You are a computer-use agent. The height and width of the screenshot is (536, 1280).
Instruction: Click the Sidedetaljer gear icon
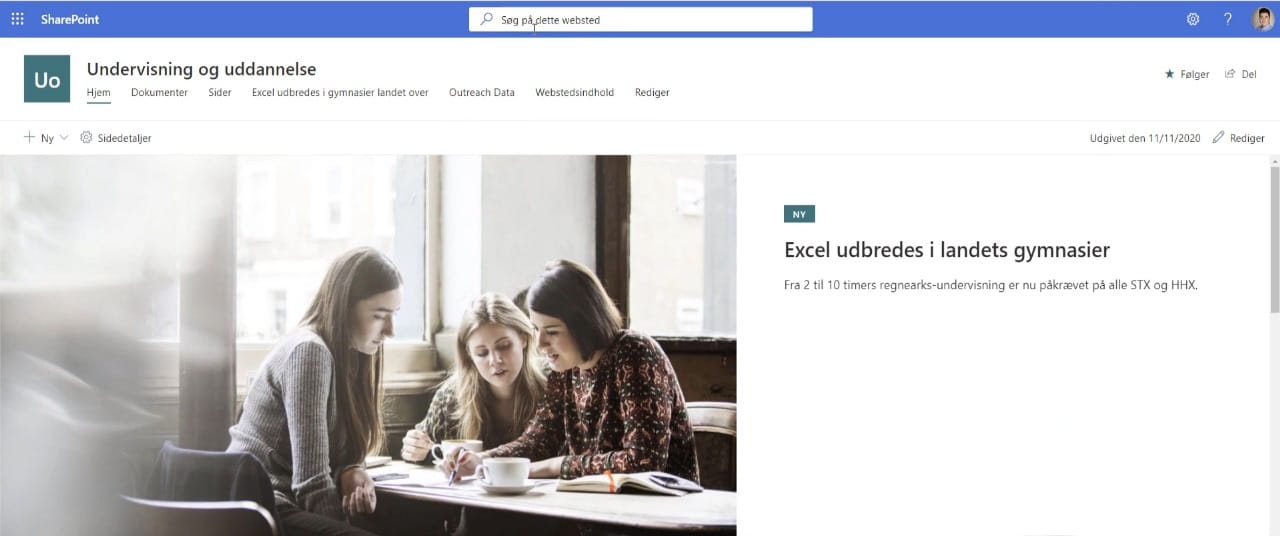pyautogui.click(x=86, y=138)
